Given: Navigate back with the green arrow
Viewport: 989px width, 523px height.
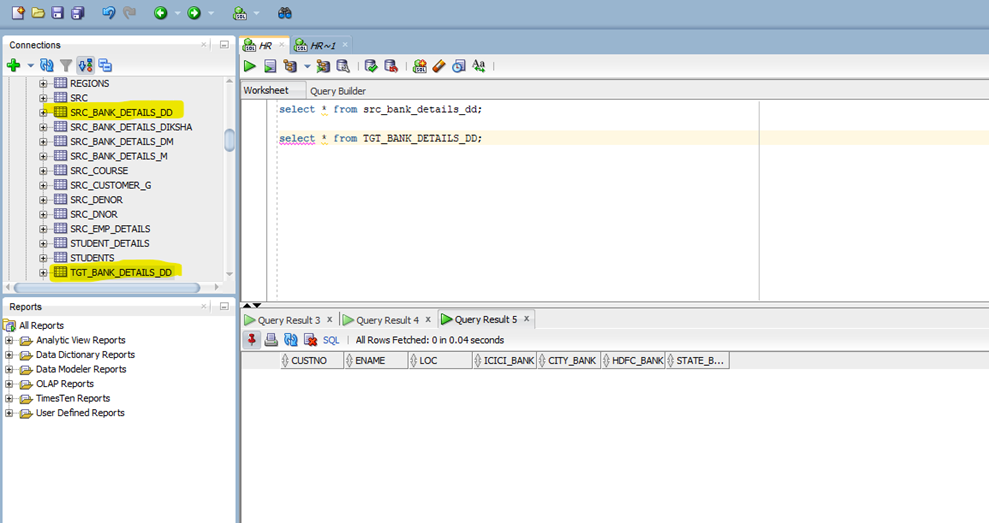Looking at the screenshot, I should [161, 13].
